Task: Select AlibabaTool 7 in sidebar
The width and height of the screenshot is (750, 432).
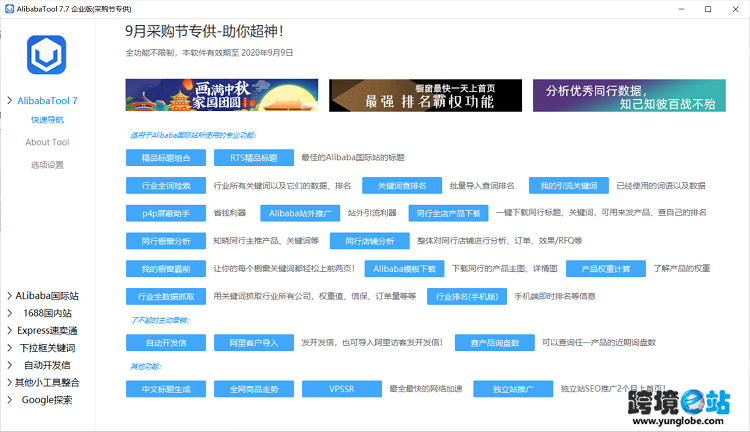Action: [47, 100]
